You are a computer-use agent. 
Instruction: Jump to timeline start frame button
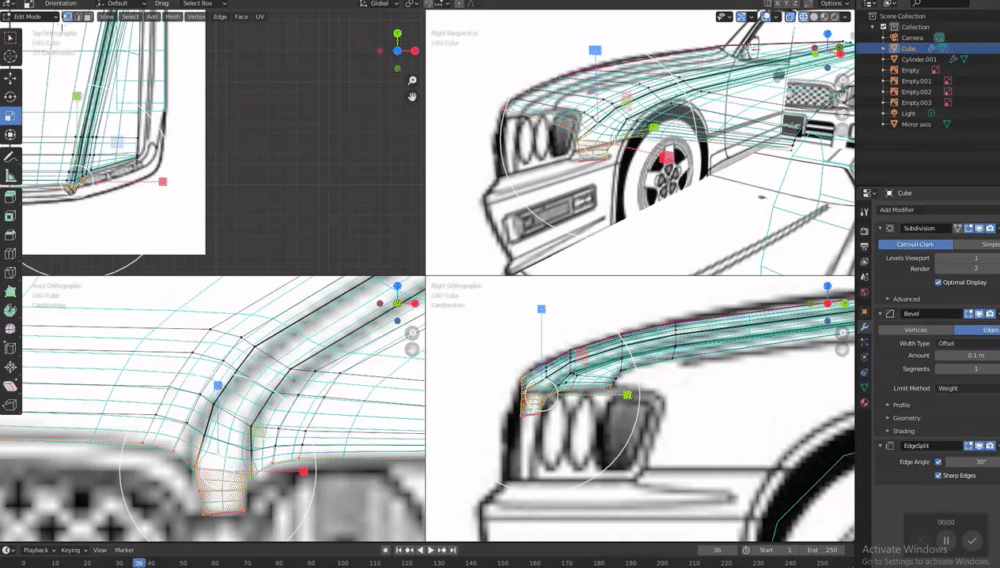(399, 550)
